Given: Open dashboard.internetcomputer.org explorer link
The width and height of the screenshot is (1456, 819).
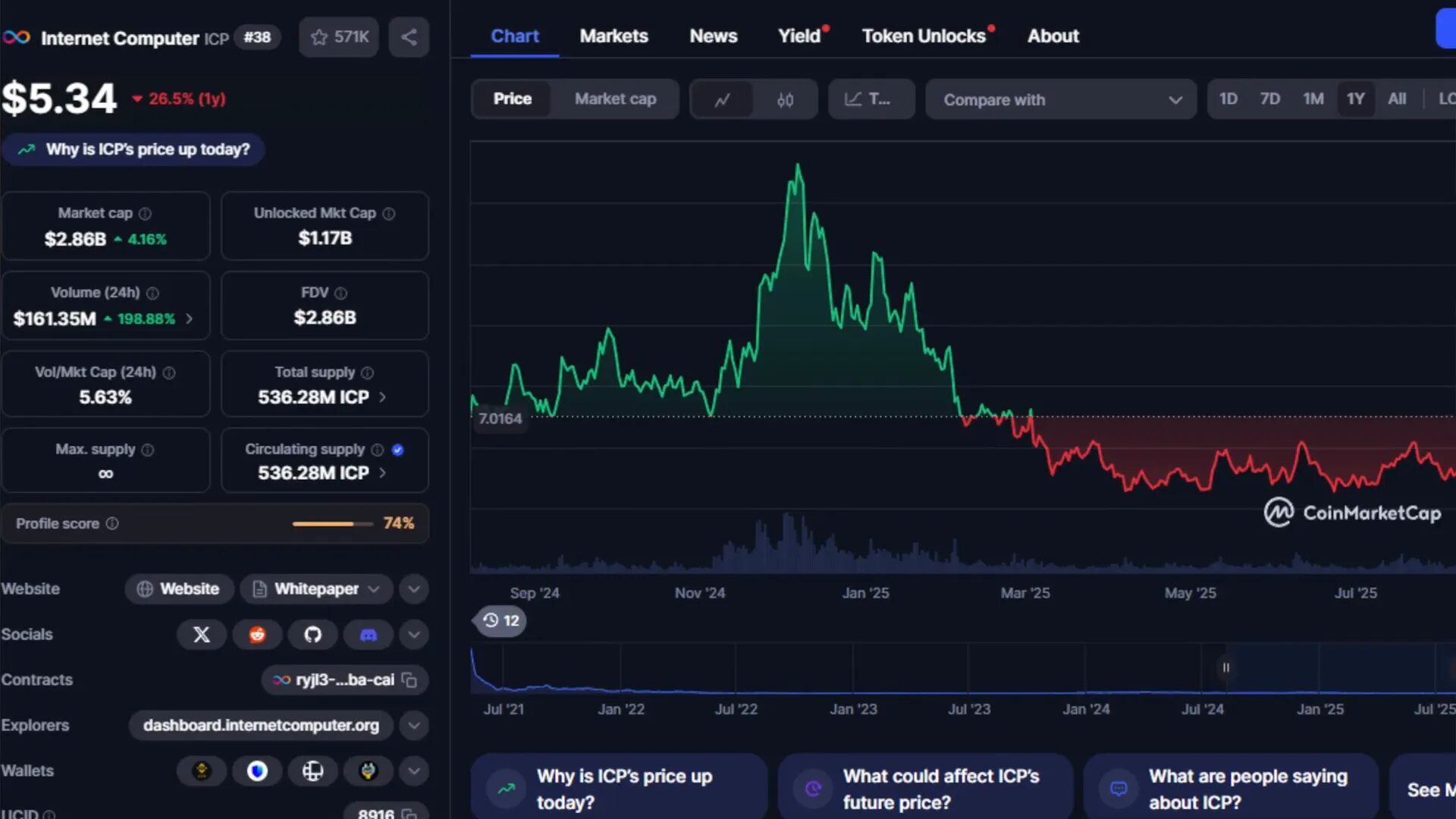Looking at the screenshot, I should [x=261, y=725].
